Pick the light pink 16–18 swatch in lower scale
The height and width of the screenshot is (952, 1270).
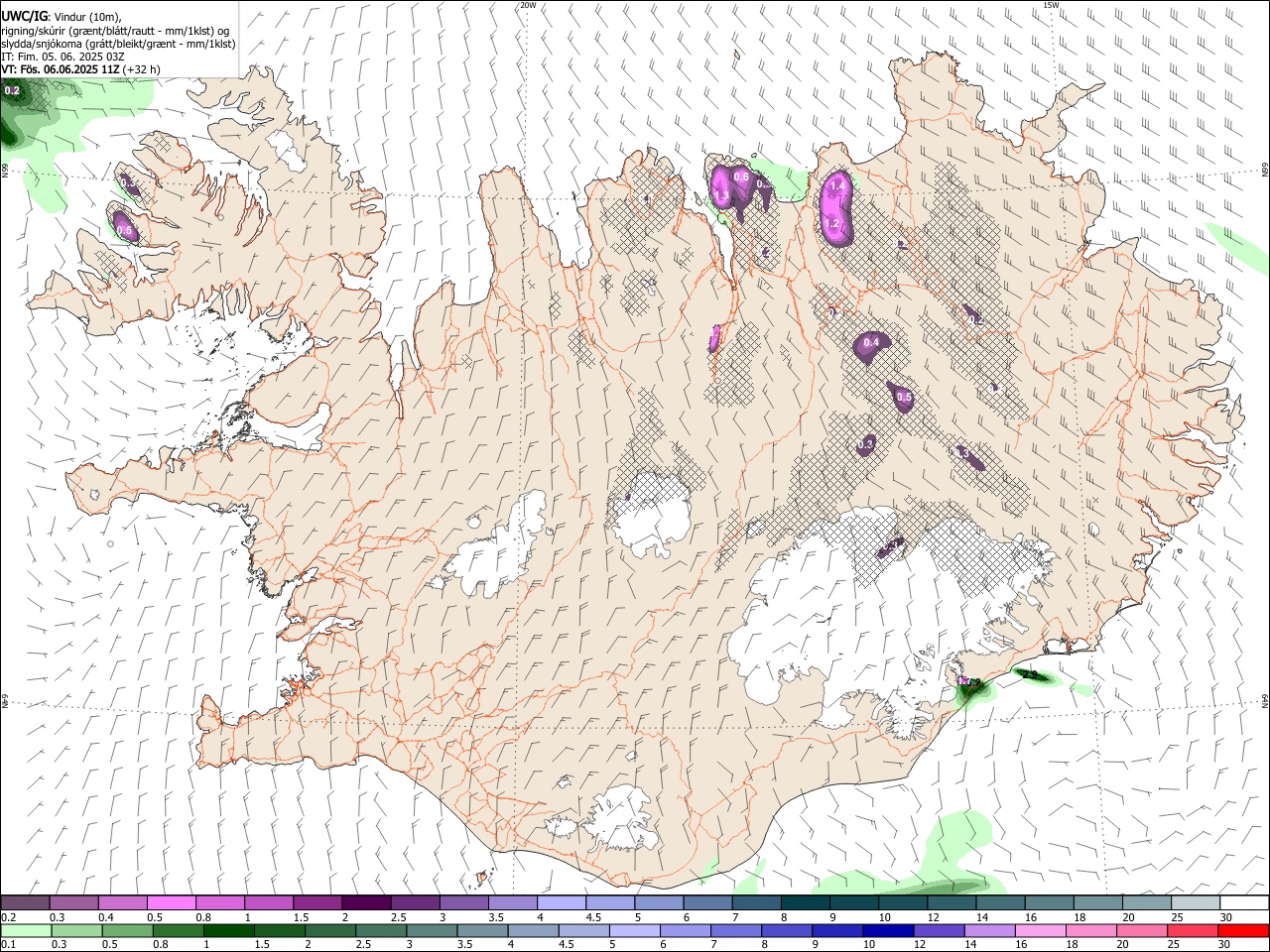[1041, 931]
